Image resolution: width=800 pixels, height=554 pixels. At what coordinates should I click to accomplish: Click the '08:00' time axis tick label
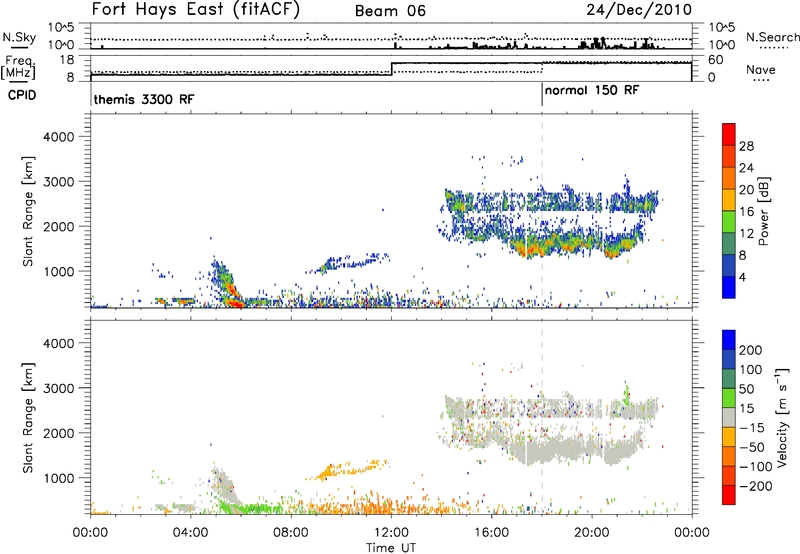291,533
